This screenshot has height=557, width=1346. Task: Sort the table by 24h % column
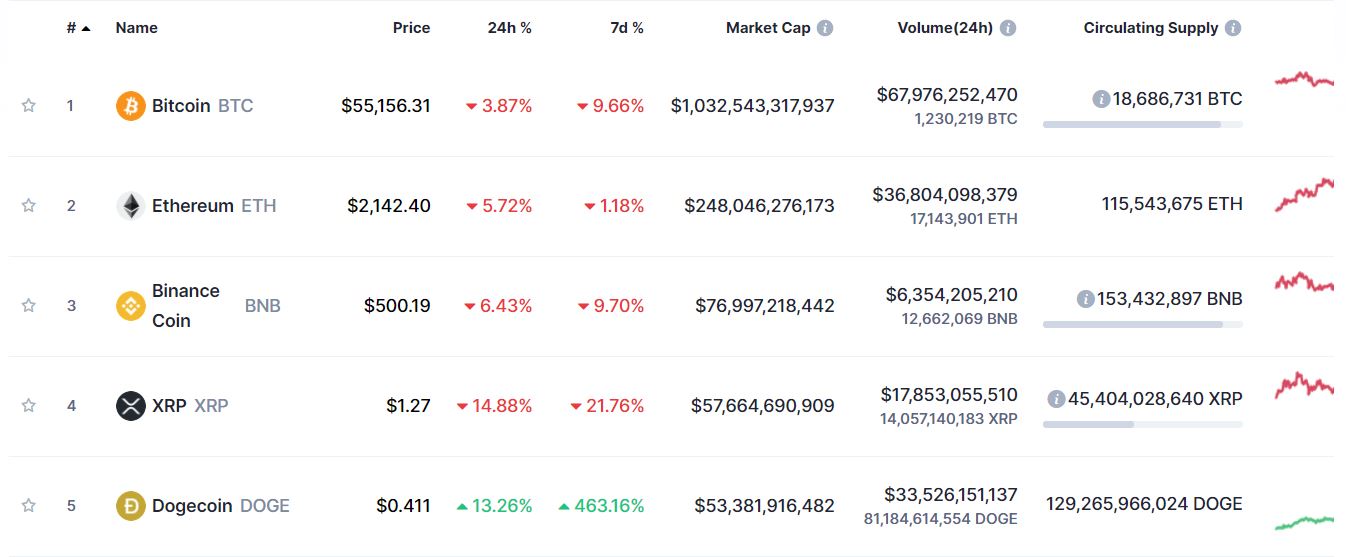click(x=509, y=28)
